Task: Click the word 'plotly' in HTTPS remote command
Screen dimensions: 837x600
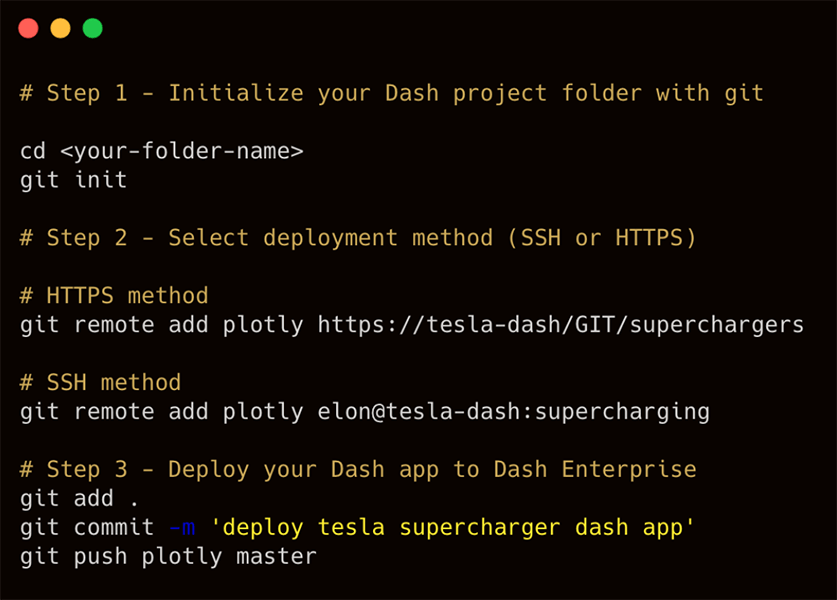Action: click(263, 326)
